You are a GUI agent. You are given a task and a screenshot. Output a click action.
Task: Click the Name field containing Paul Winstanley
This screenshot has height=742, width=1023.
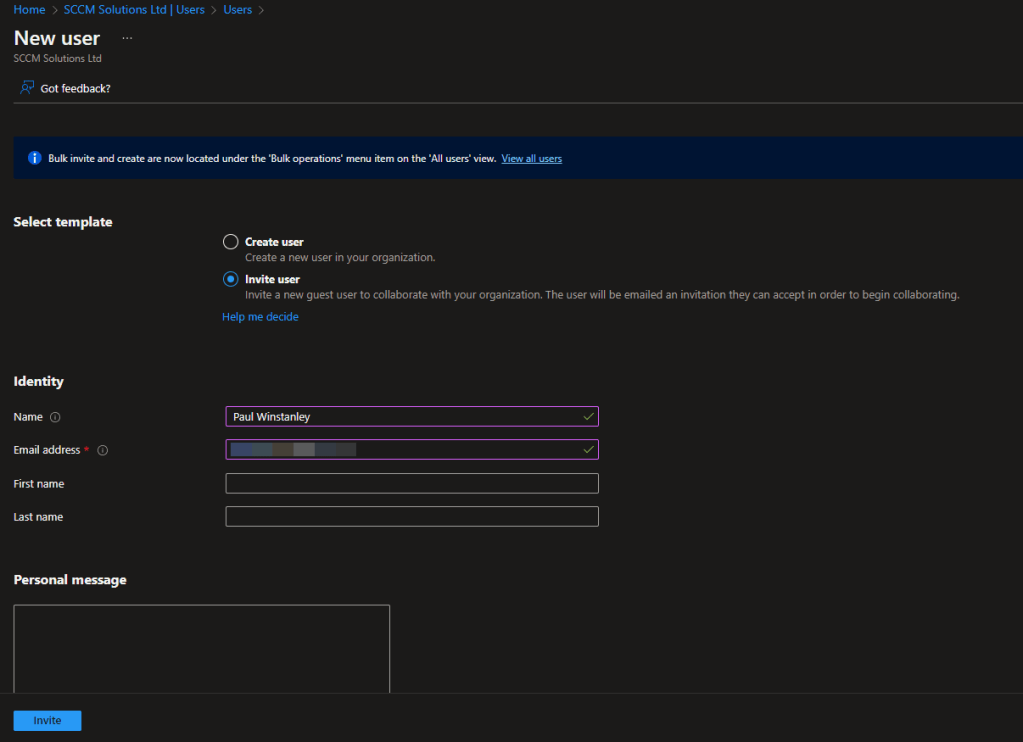[400, 417]
